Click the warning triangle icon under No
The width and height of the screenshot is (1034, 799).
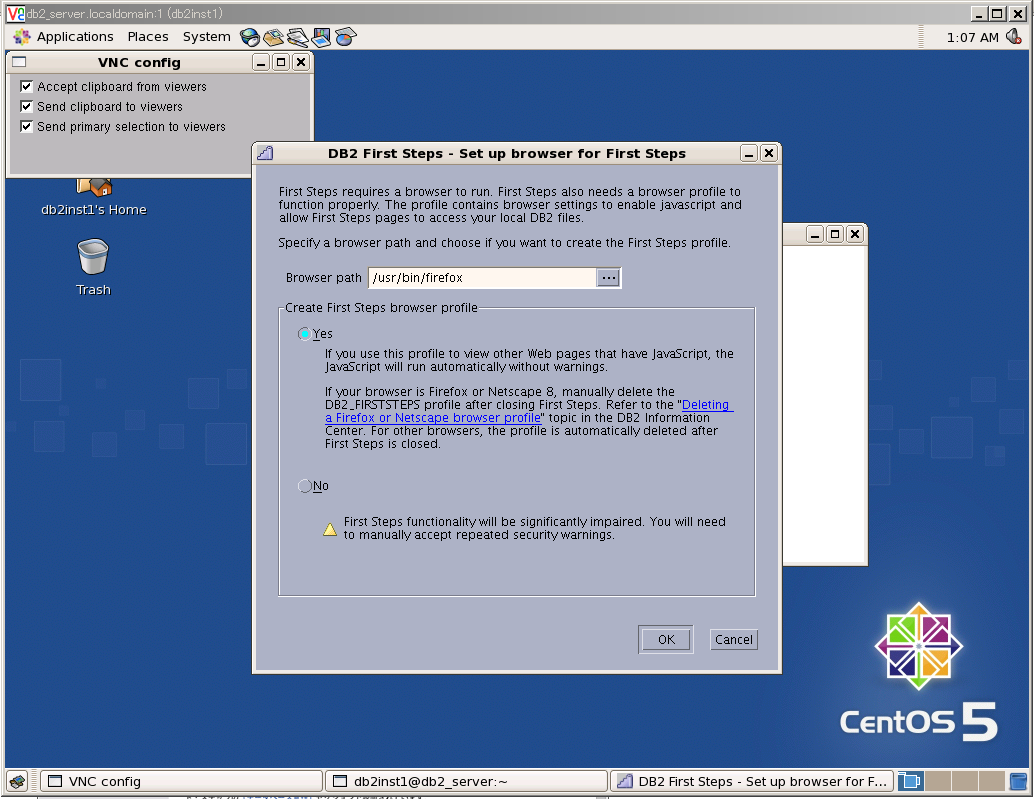[330, 529]
